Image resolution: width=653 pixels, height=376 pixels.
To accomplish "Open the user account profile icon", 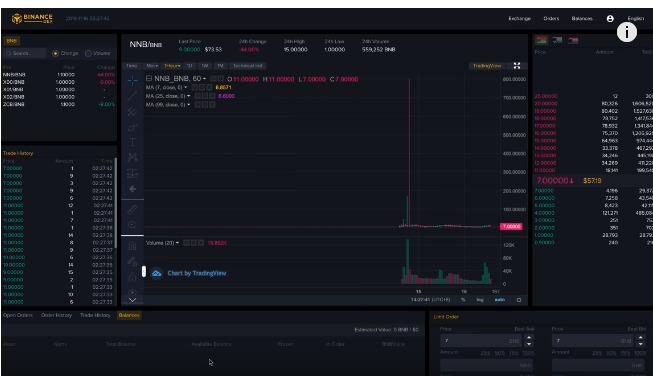I will pyautogui.click(x=610, y=19).
